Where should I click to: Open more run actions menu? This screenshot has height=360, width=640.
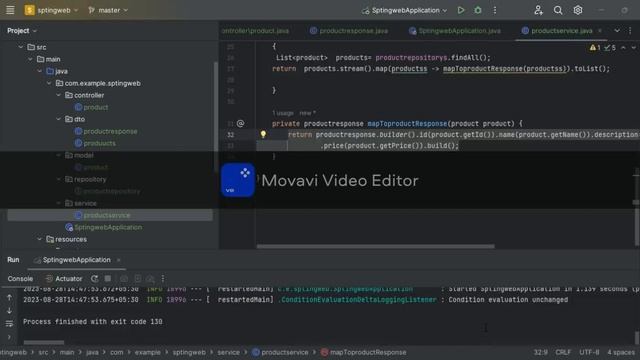pyautogui.click(x=495, y=10)
